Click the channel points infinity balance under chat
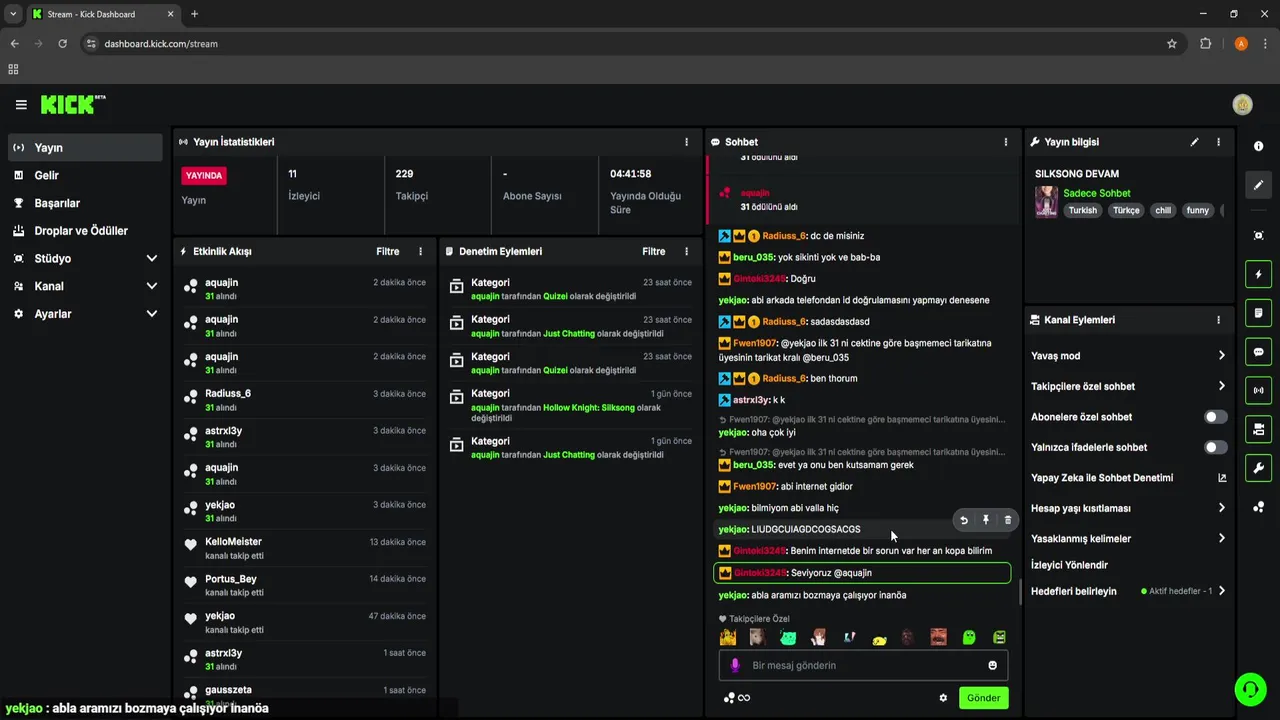1280x720 pixels. [737, 698]
